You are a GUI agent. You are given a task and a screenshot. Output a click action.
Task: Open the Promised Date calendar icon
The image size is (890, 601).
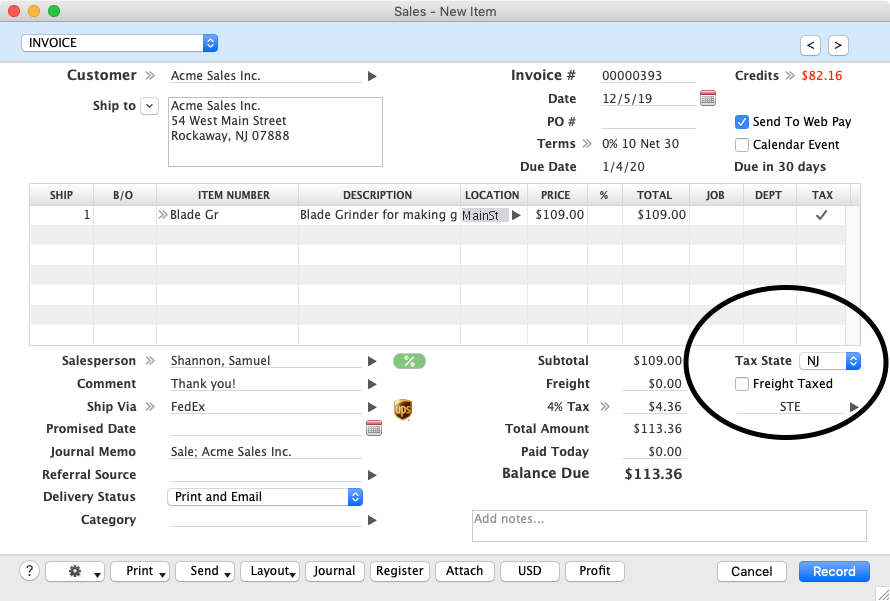pyautogui.click(x=374, y=429)
